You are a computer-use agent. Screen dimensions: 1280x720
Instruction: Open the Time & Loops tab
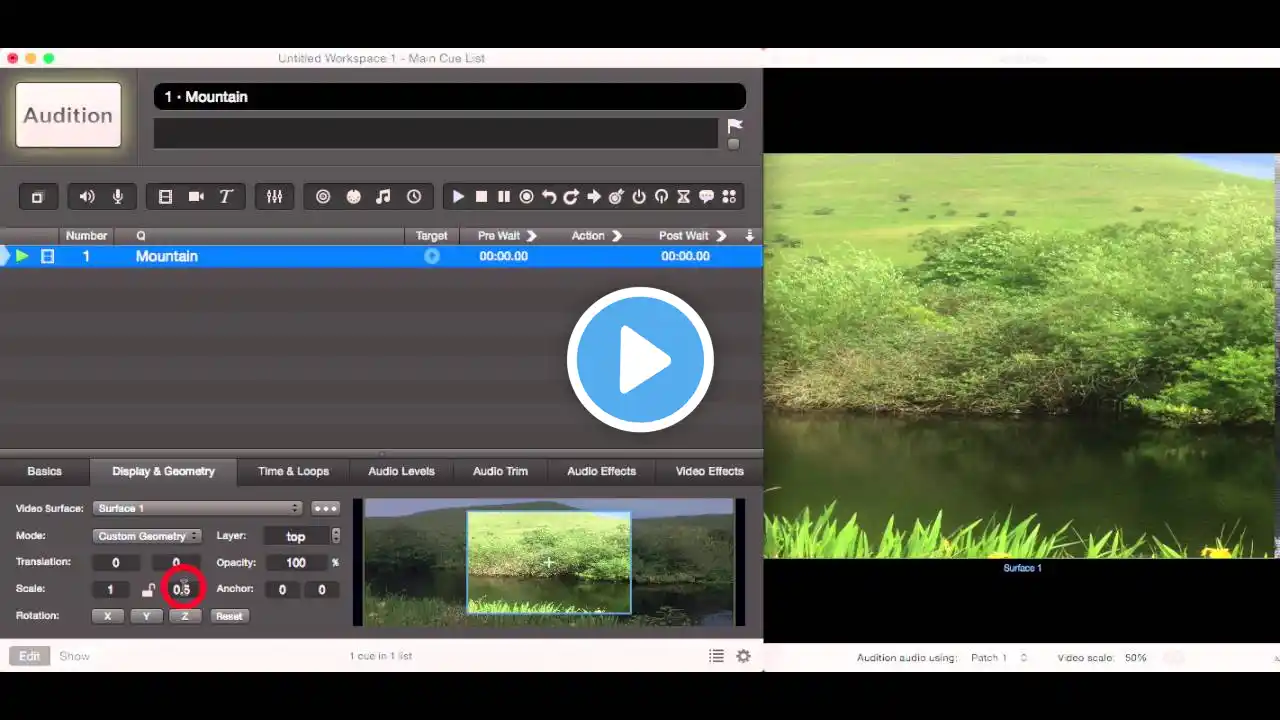[293, 471]
